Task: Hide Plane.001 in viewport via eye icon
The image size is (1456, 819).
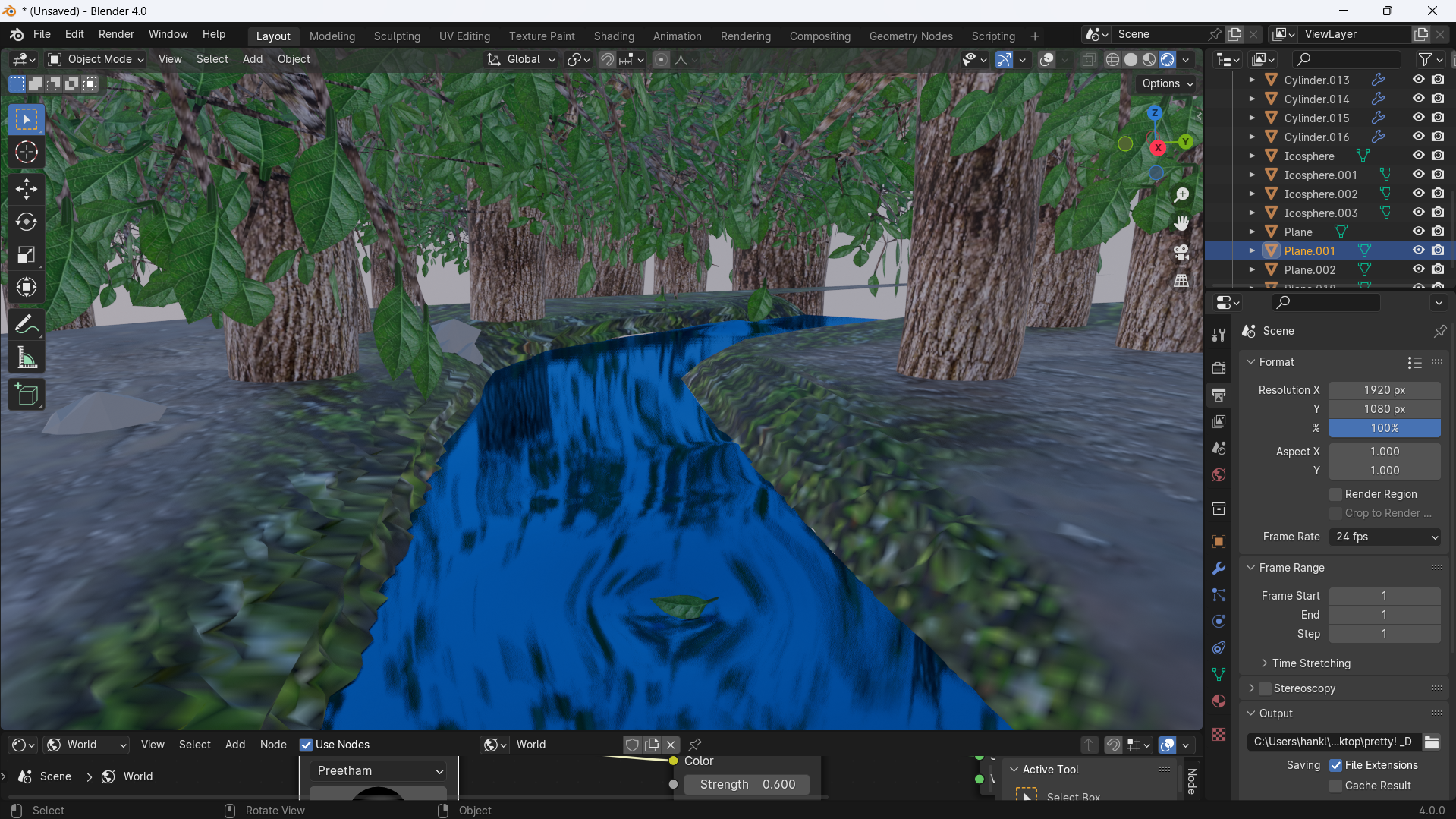Action: (x=1418, y=250)
